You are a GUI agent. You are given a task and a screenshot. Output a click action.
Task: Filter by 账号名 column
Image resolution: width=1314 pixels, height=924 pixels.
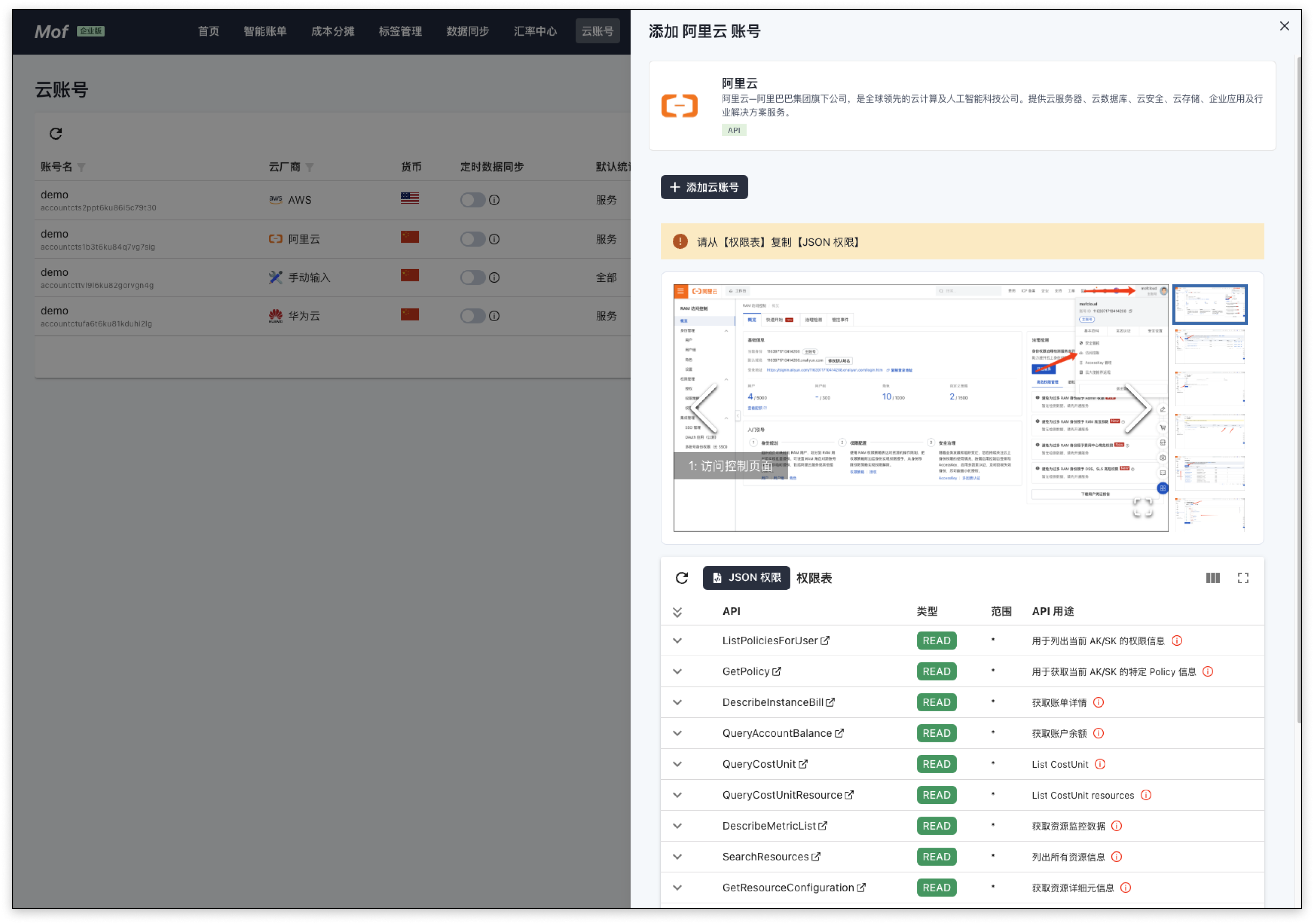tap(81, 167)
